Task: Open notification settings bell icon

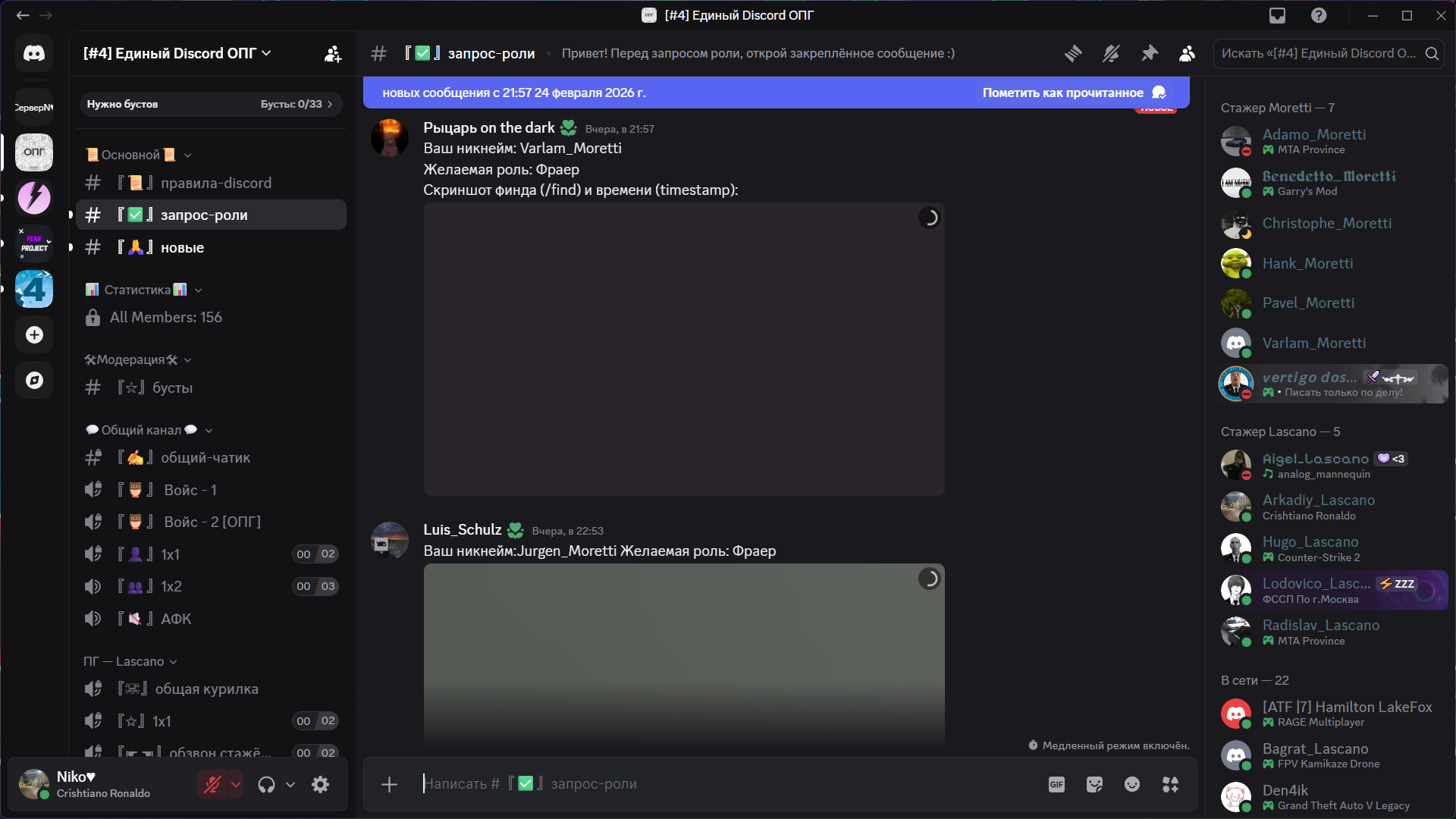Action: 1111,53
